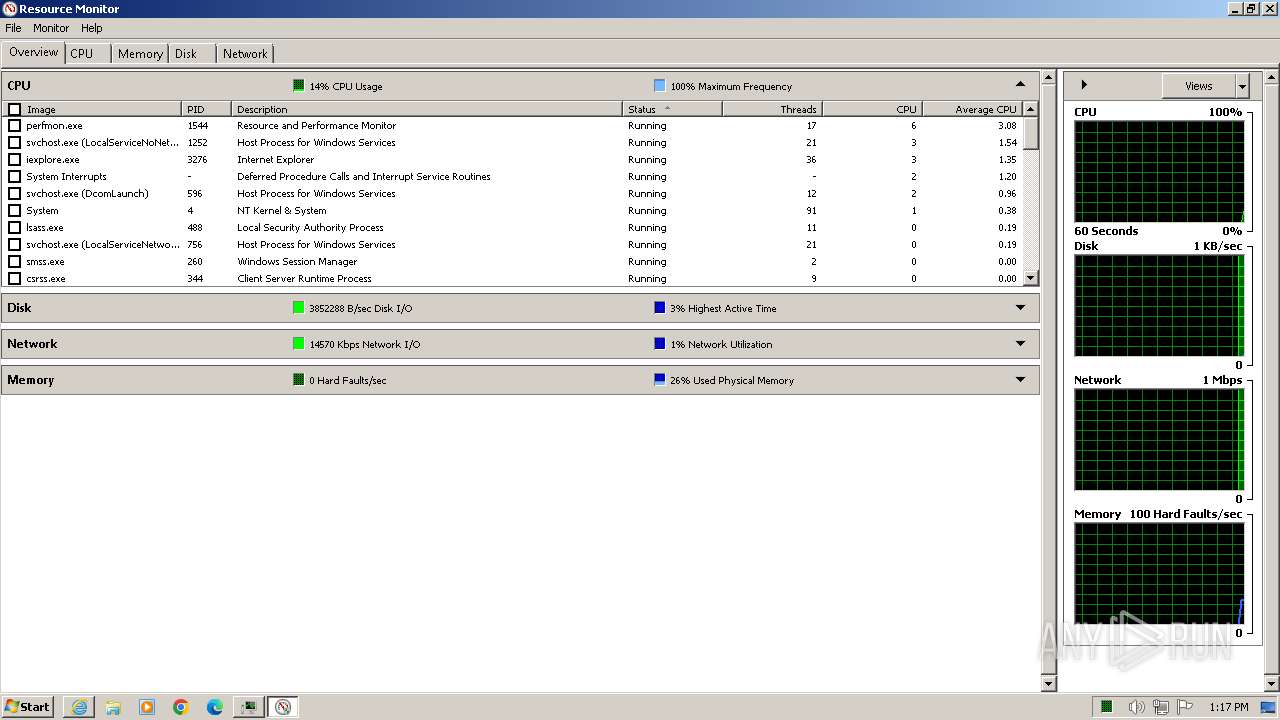This screenshot has height=720, width=1280.
Task: Click the green Disk I/O indicator swatch
Action: click(x=298, y=308)
